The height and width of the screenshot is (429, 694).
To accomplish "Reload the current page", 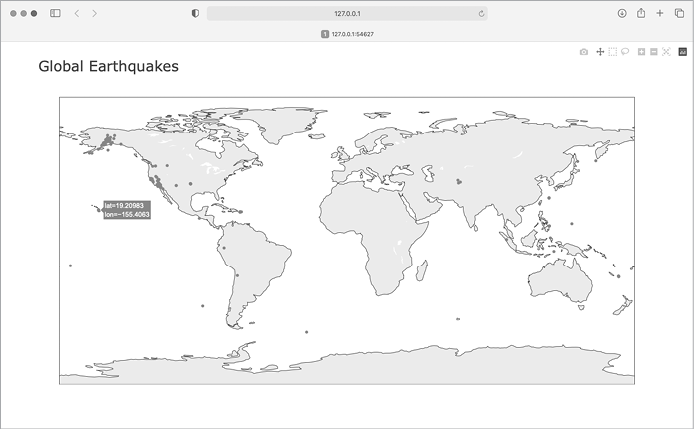I will tap(482, 13).
